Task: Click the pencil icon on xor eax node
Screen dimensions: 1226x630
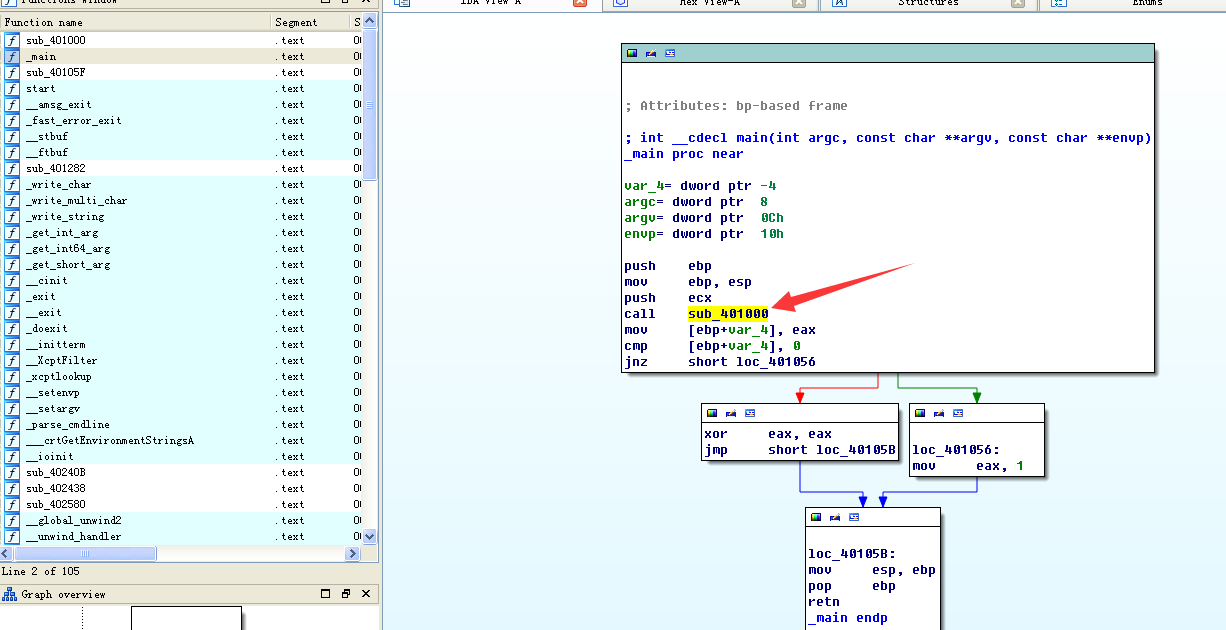Action: pyautogui.click(x=731, y=413)
